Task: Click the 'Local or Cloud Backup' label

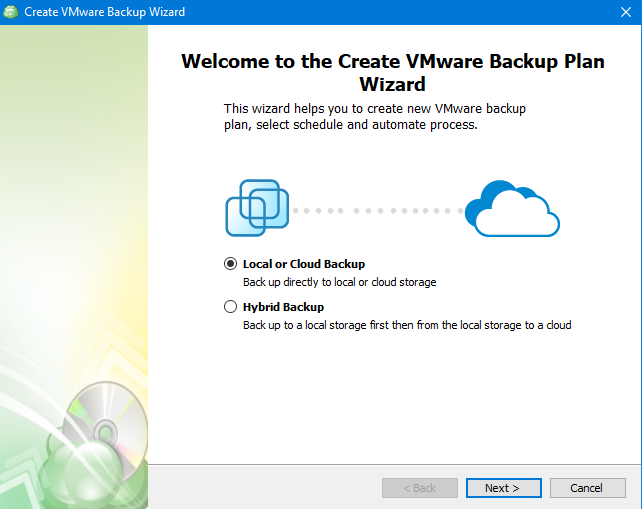Action: (x=304, y=264)
